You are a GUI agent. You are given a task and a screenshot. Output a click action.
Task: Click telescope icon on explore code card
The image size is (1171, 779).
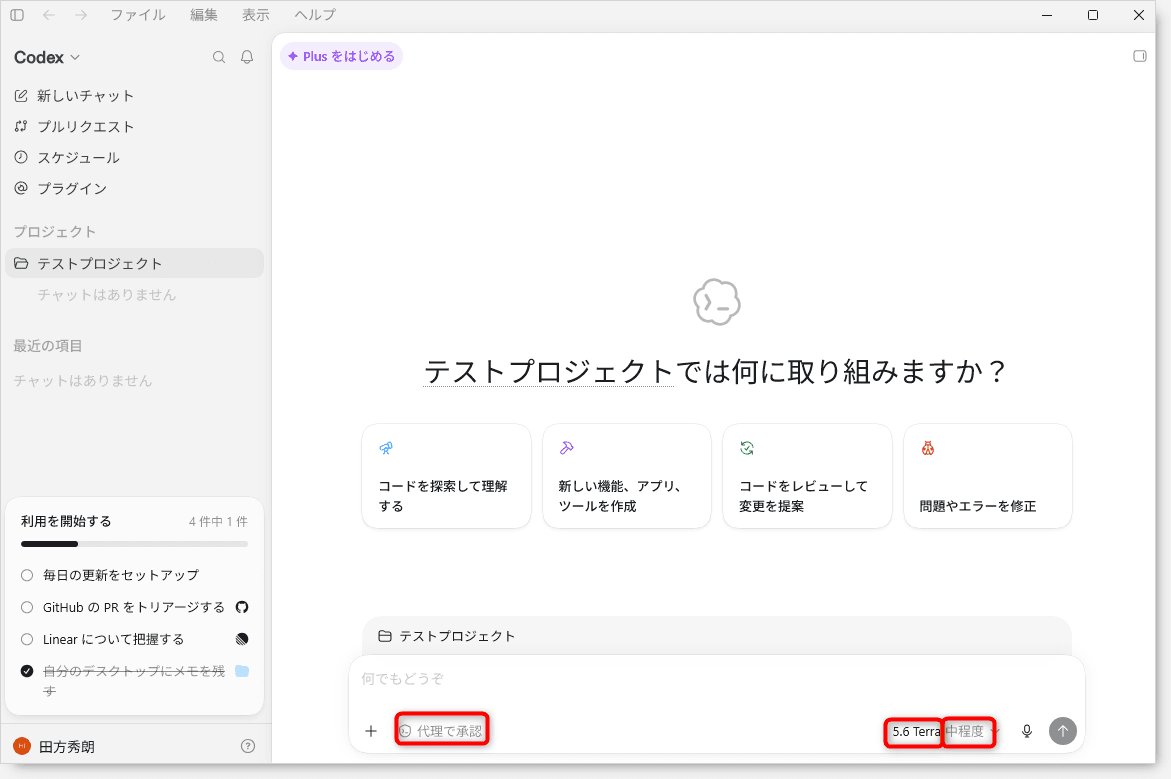click(x=386, y=448)
